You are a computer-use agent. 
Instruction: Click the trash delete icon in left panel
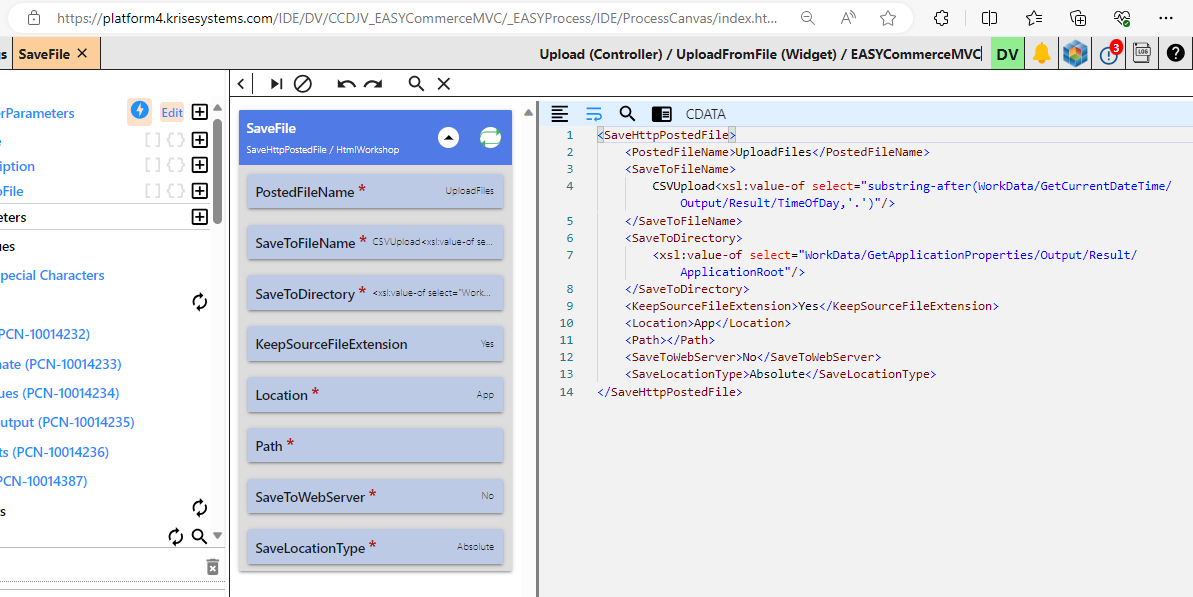pyautogui.click(x=213, y=567)
